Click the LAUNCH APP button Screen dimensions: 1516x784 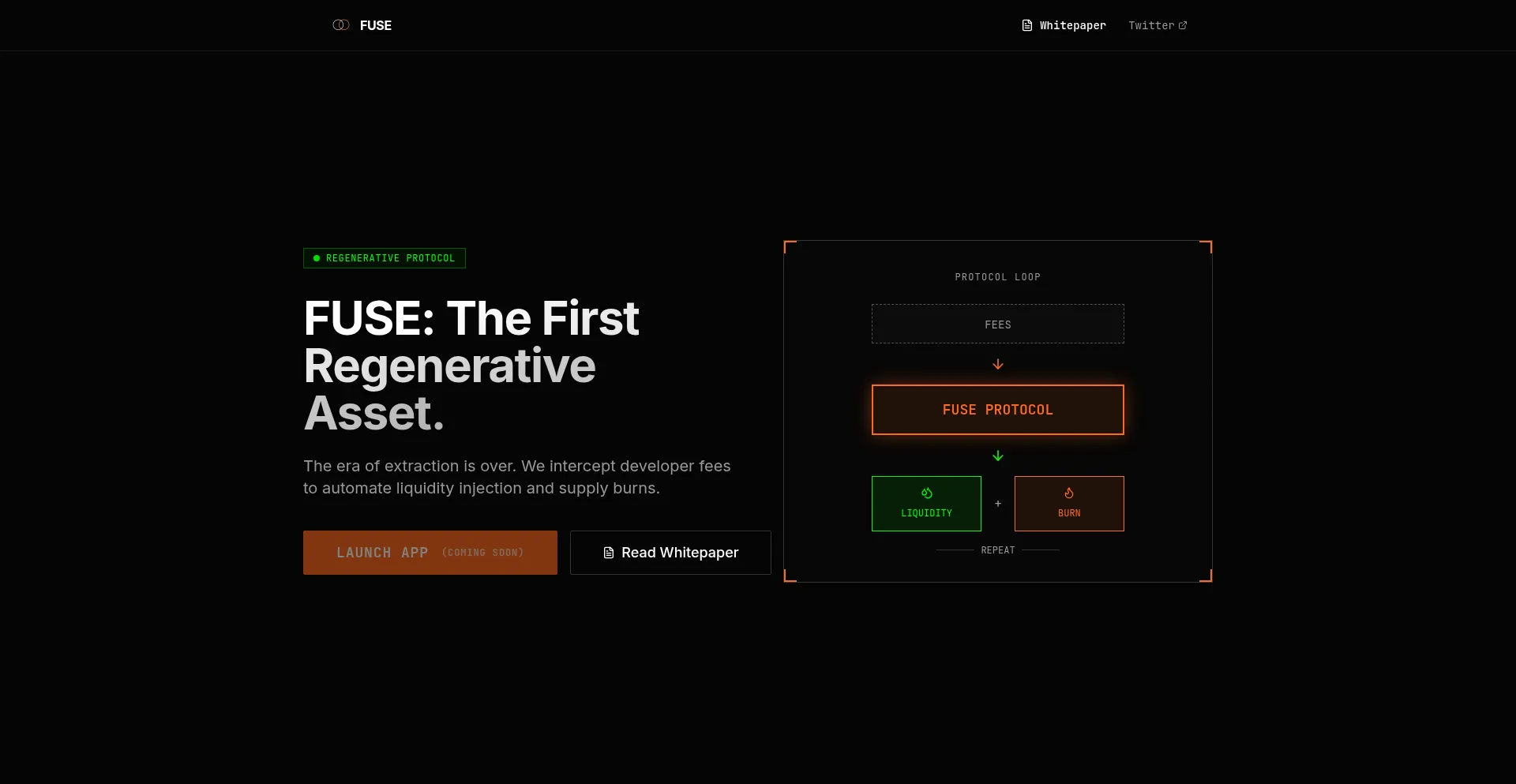pos(430,553)
